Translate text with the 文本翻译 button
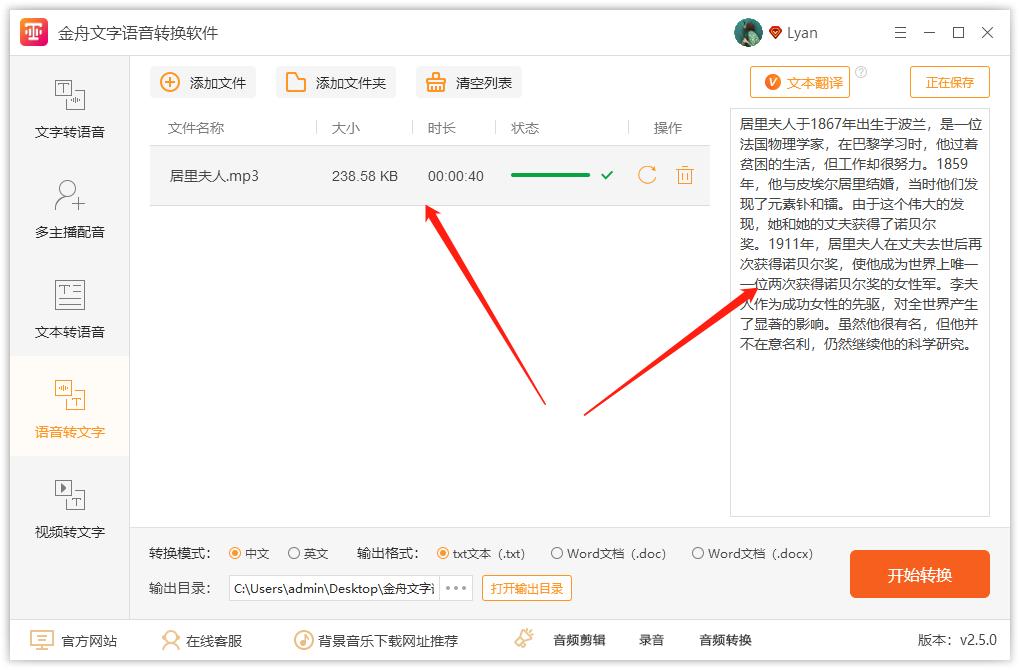Image resolution: width=1020 pixels, height=670 pixels. tap(800, 82)
